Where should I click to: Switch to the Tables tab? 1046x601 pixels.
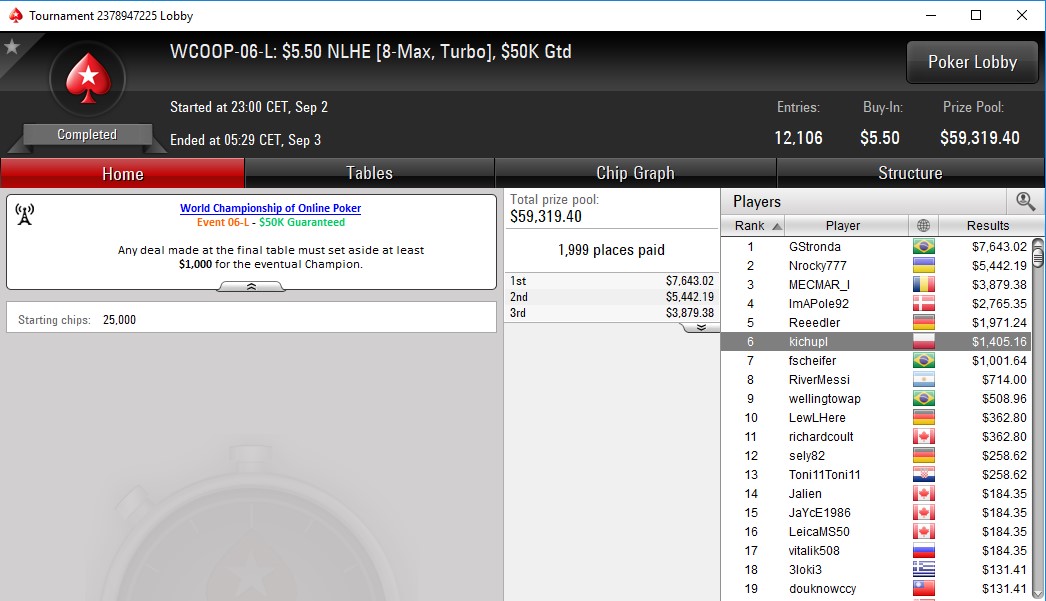point(370,173)
